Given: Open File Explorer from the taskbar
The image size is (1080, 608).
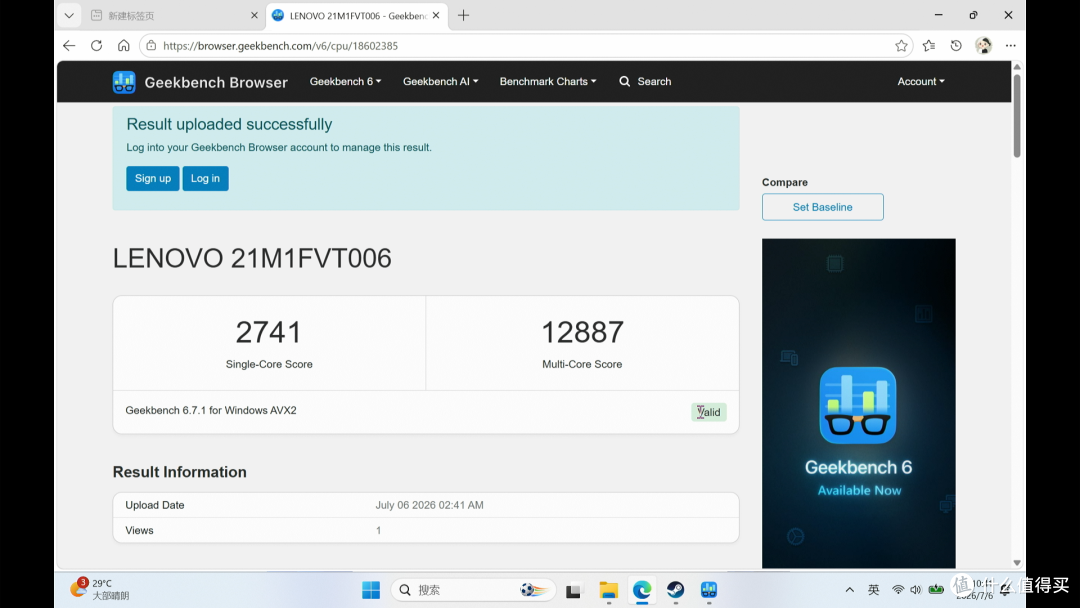Looking at the screenshot, I should pyautogui.click(x=608, y=590).
